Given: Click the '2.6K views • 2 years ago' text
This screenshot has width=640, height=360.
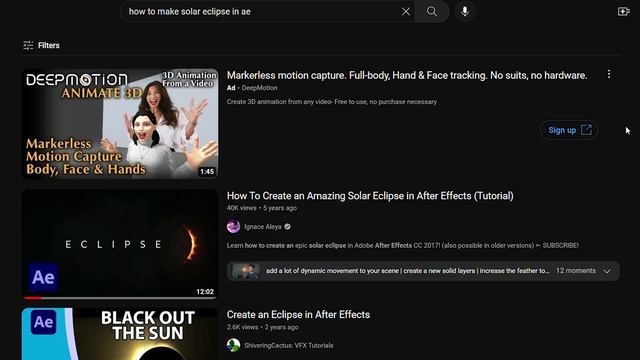Looking at the screenshot, I should tap(262, 327).
